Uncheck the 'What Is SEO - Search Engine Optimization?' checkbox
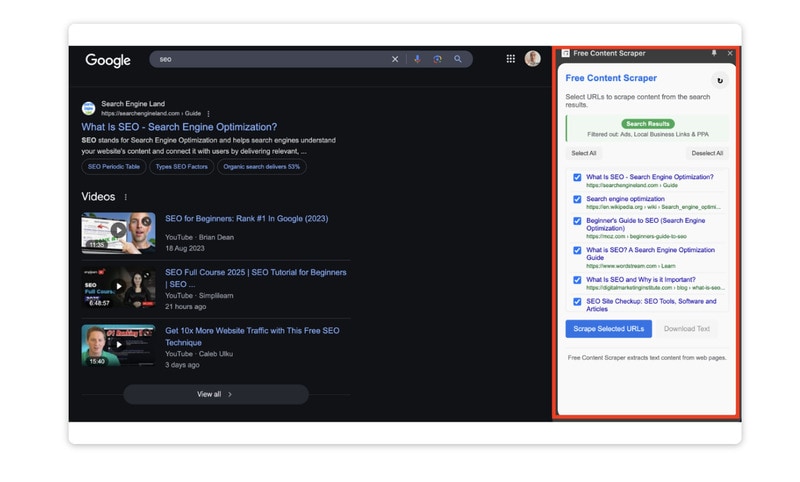The height and width of the screenshot is (482, 800). click(x=577, y=178)
